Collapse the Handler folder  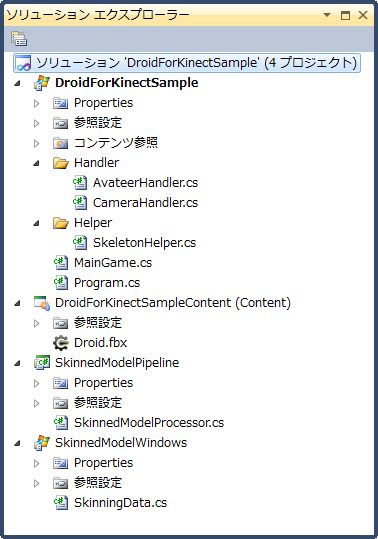coord(36,163)
